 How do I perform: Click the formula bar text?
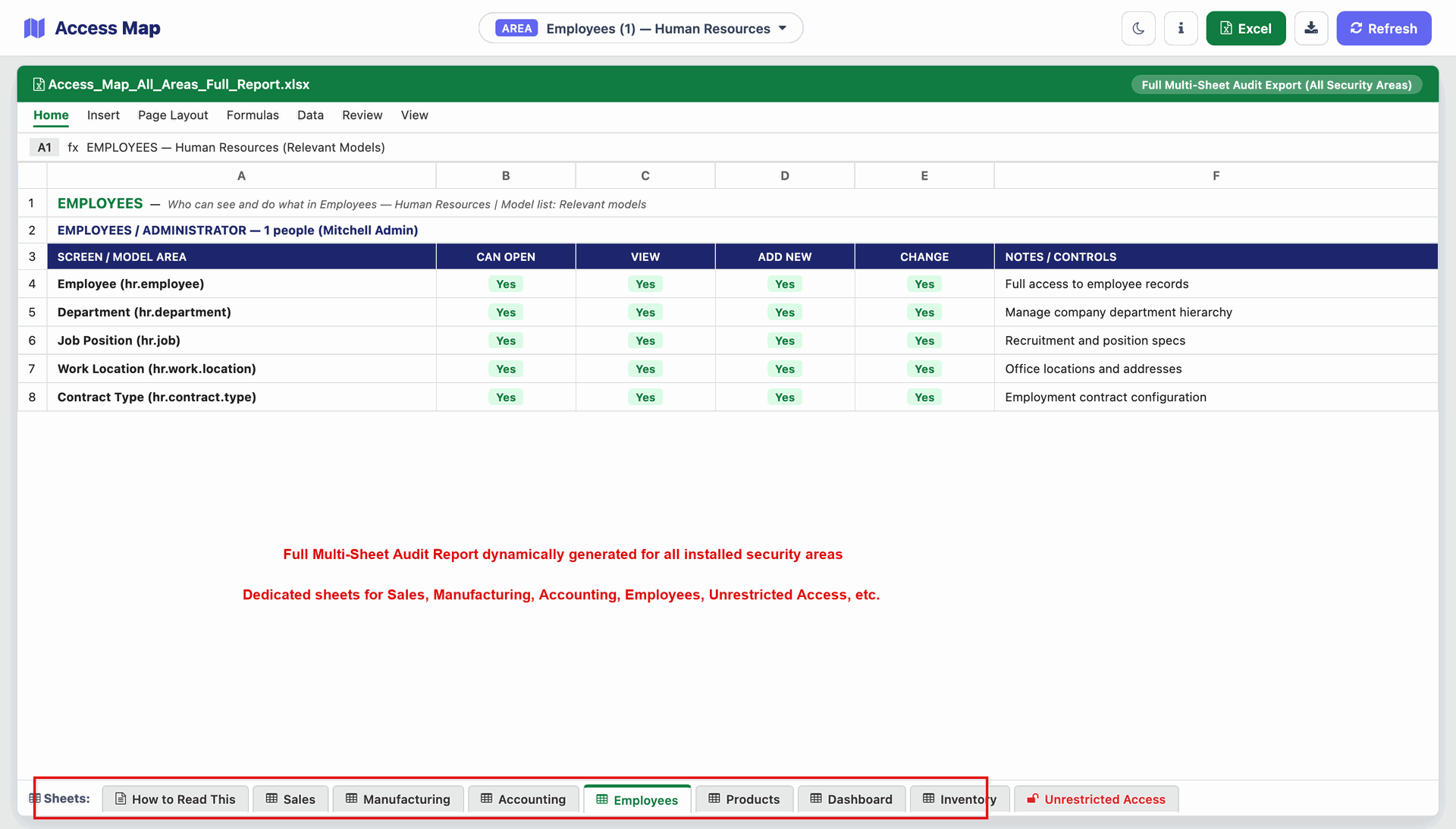coord(236,147)
